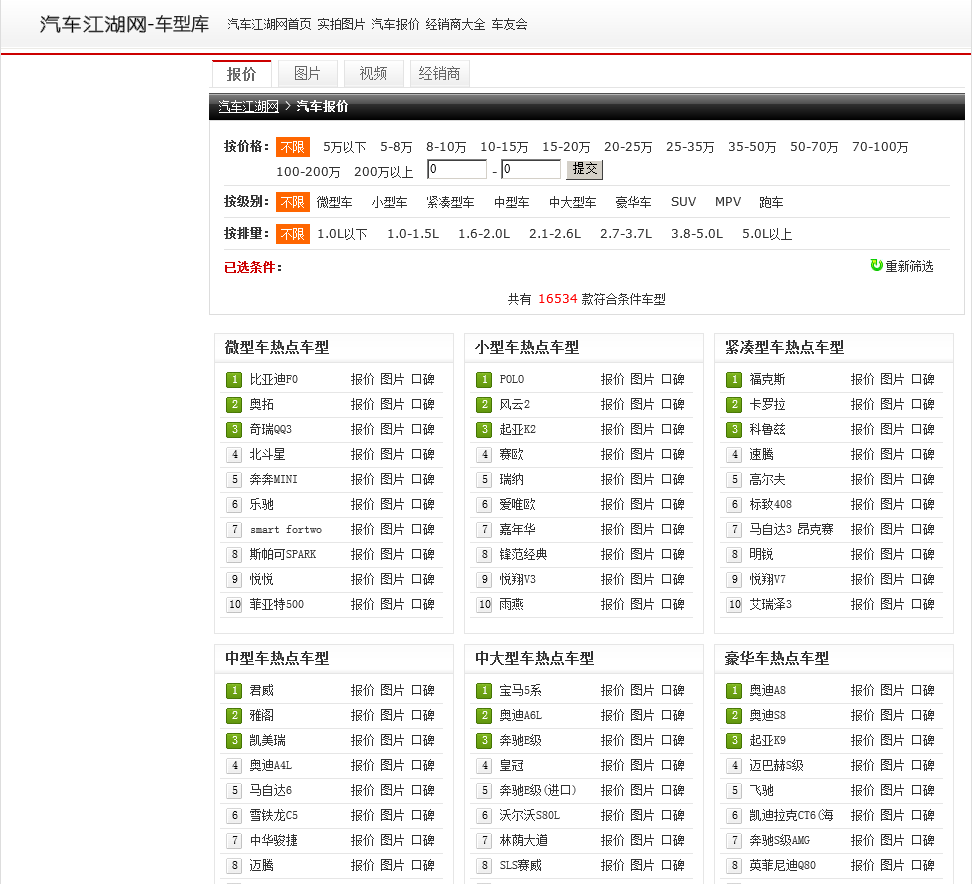The width and height of the screenshot is (972, 884).
Task: Switch to the 图片 tab
Action: (307, 74)
